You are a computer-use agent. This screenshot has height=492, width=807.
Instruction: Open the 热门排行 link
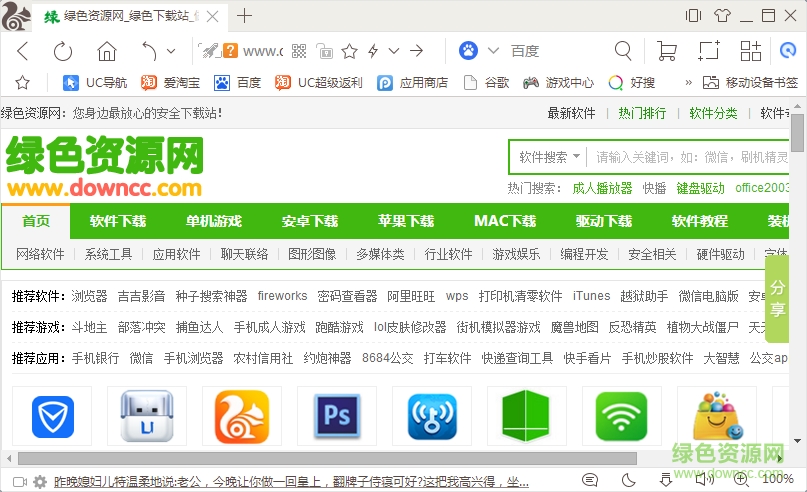pyautogui.click(x=642, y=113)
